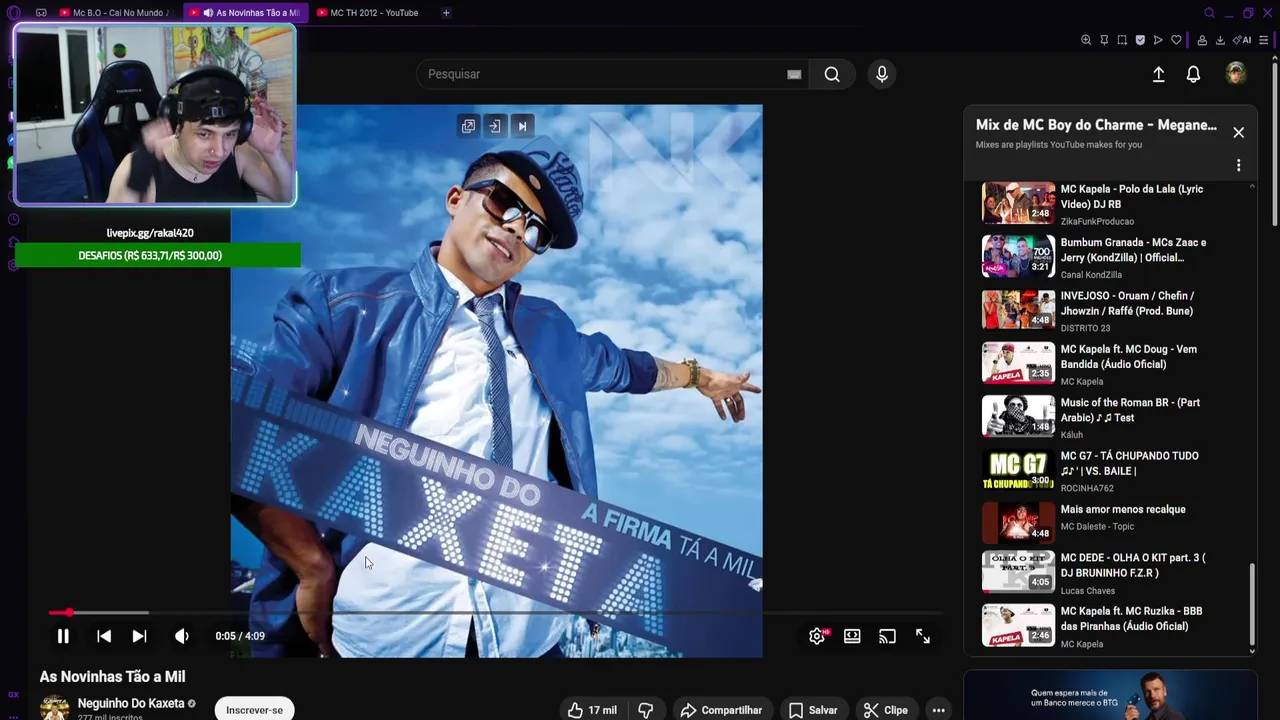Viewport: 1280px width, 720px height.
Task: Cast video to a device
Action: coord(887,636)
